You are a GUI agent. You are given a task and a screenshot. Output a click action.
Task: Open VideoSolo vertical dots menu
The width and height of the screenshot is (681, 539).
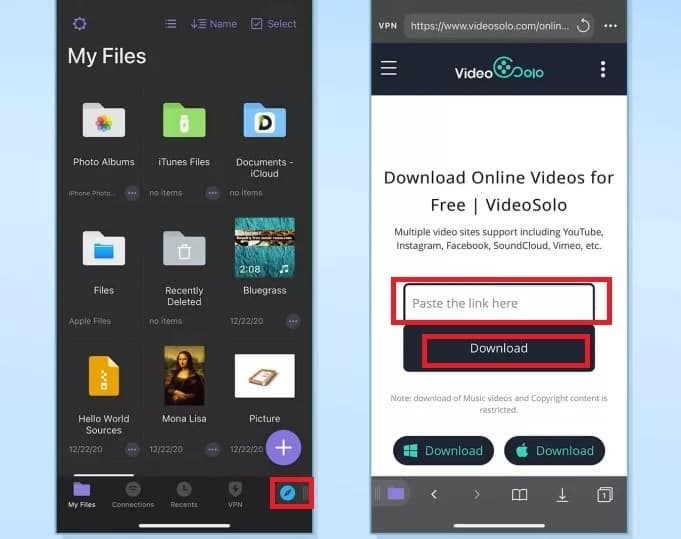[x=603, y=69]
